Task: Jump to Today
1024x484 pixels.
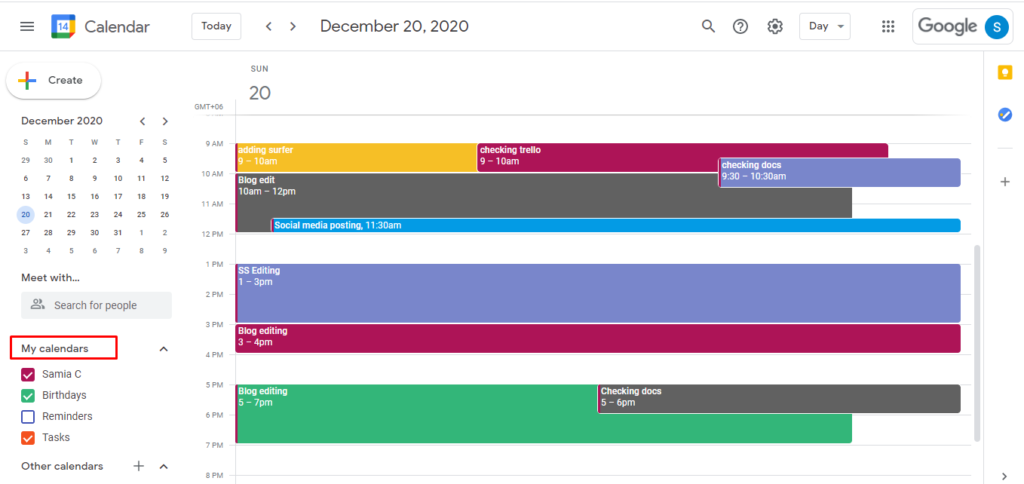Action: (x=216, y=26)
